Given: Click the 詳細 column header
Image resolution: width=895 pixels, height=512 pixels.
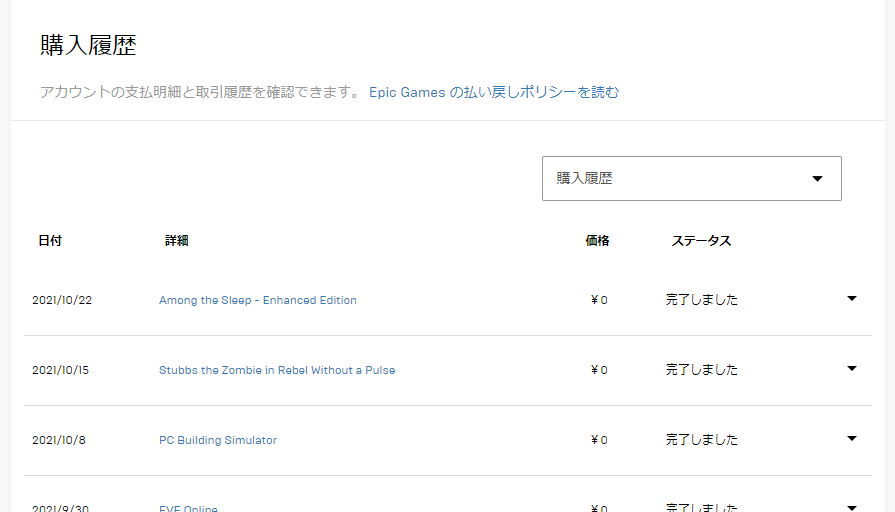Looking at the screenshot, I should click(176, 241).
